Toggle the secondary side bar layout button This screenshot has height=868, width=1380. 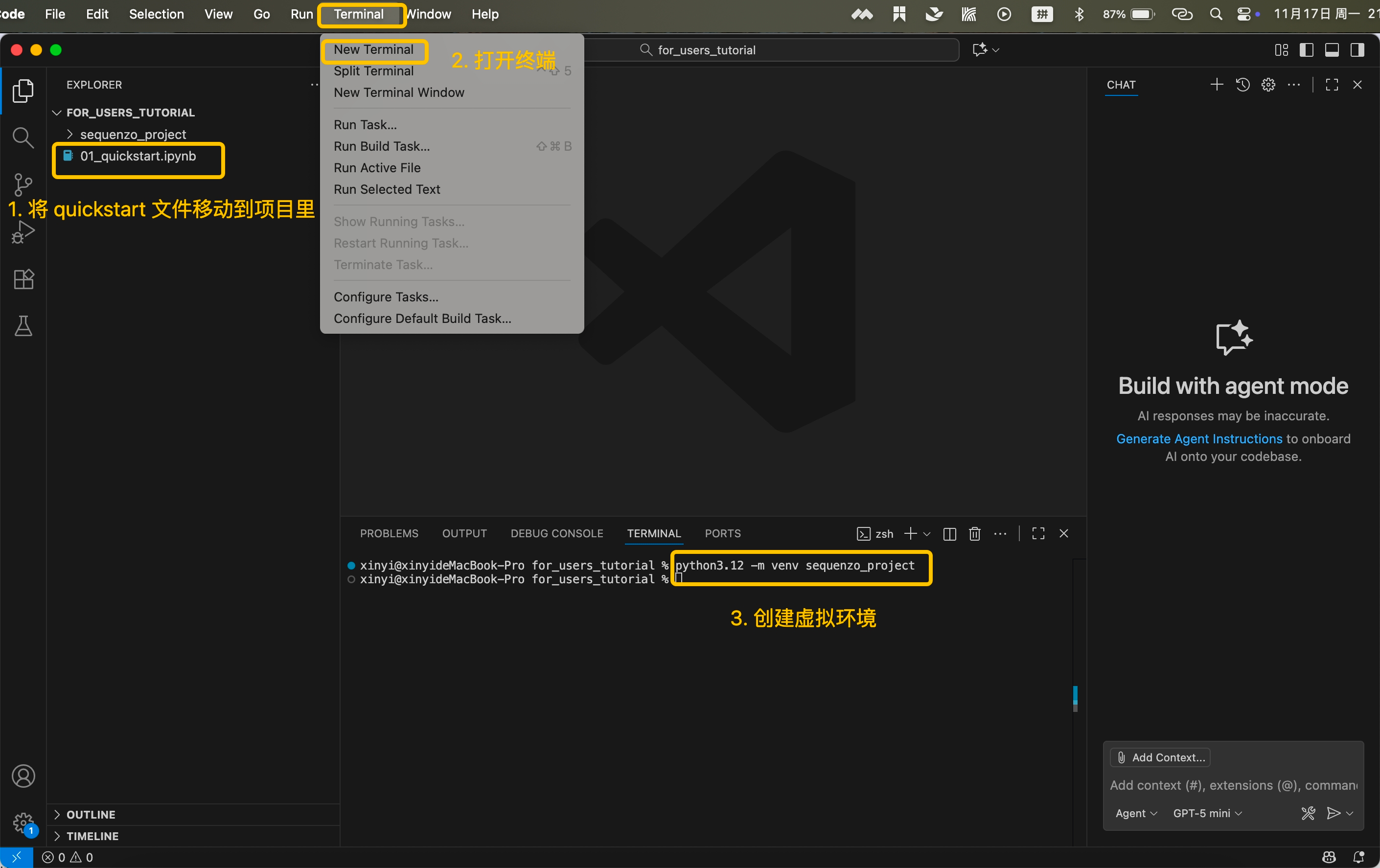point(1357,50)
